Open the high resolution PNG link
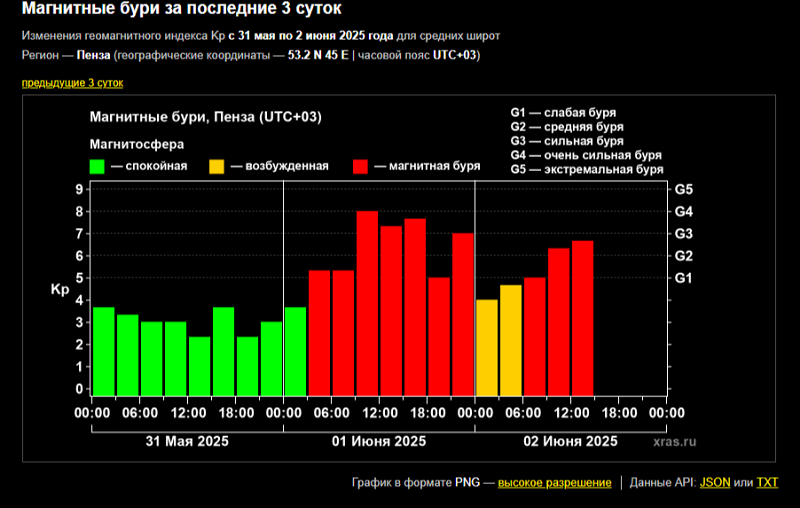This screenshot has height=508, width=800. pos(554,483)
